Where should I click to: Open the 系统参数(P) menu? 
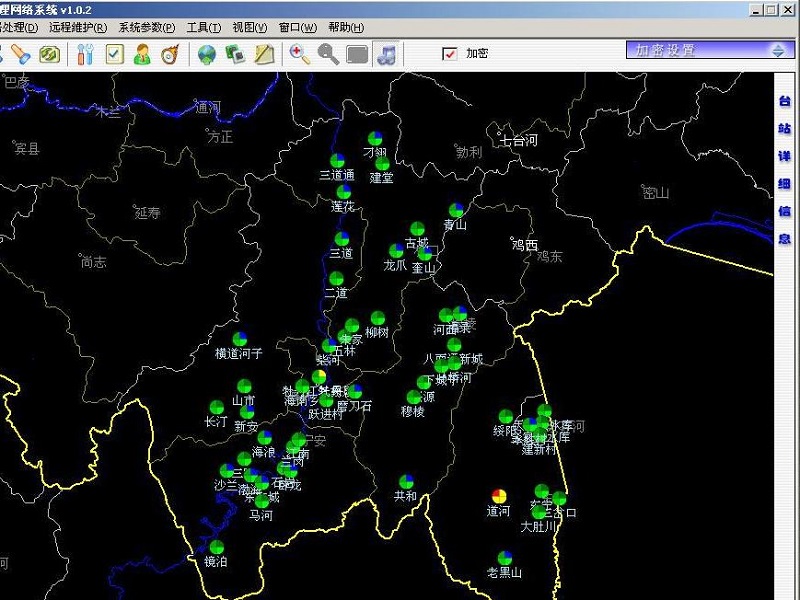pos(146,27)
